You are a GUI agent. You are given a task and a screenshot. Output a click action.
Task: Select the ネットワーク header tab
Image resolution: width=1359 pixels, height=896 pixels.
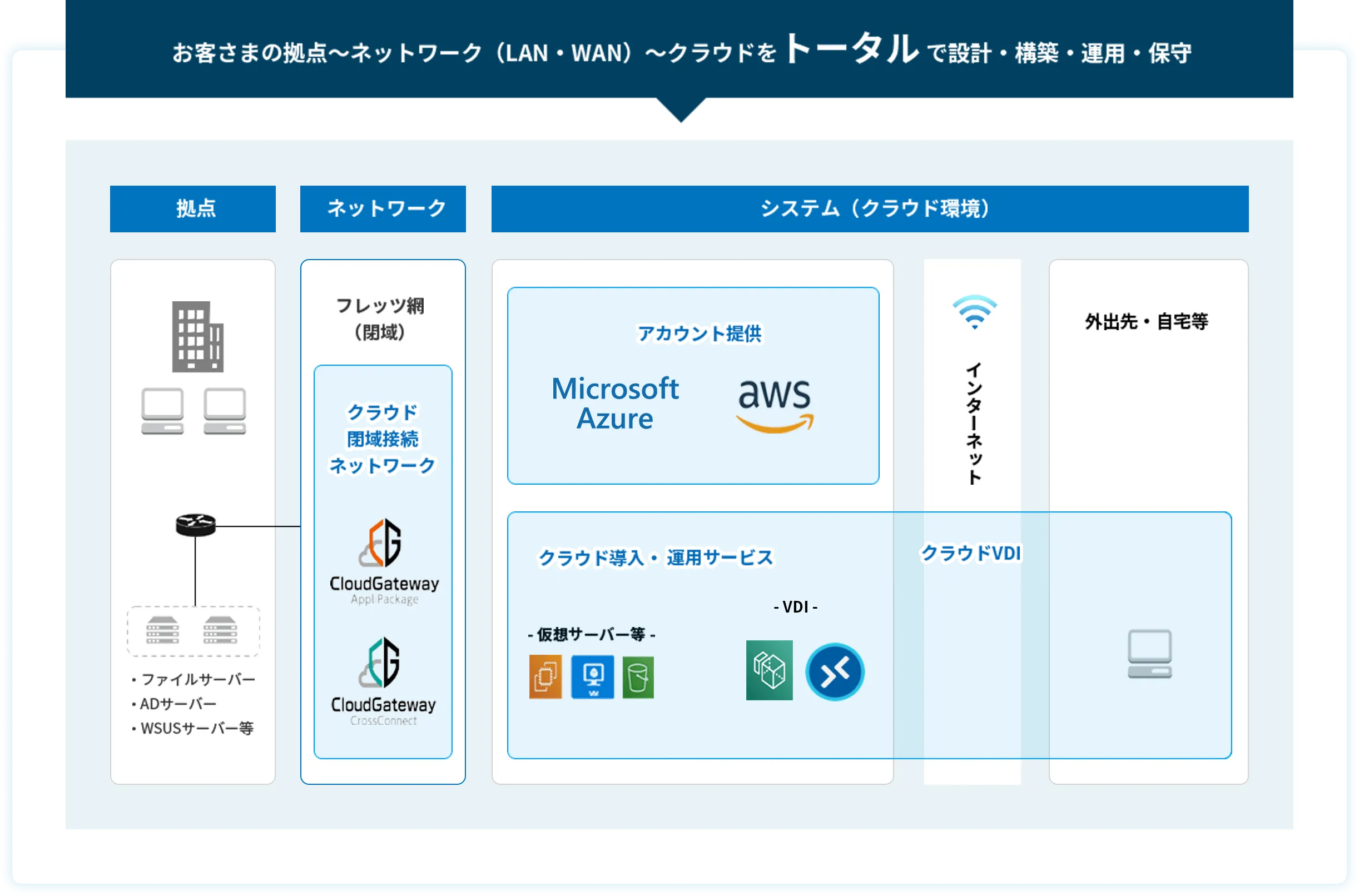(383, 208)
